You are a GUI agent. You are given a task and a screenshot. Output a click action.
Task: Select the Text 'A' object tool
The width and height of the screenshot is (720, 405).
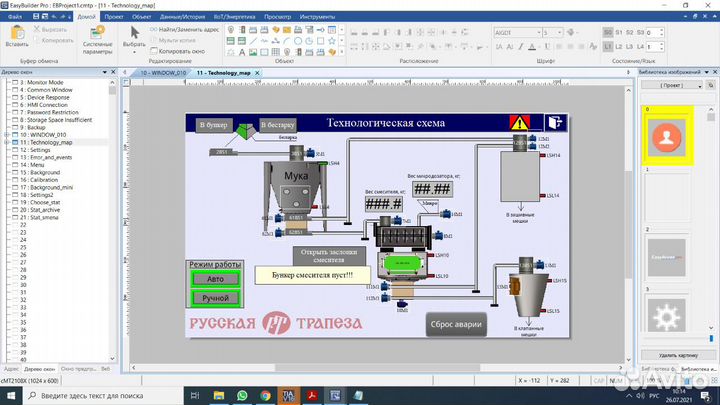point(242,52)
